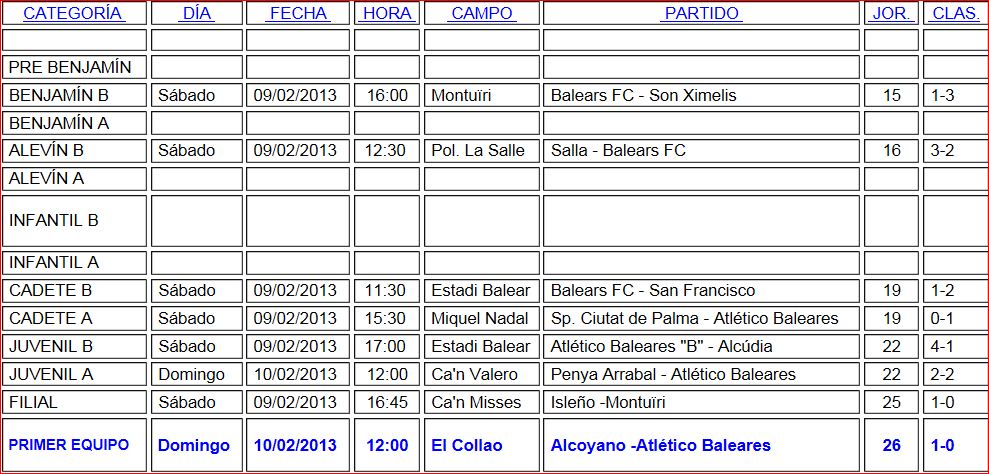Click the Penya Arrabal - Atlético Baleares cell

click(x=673, y=375)
